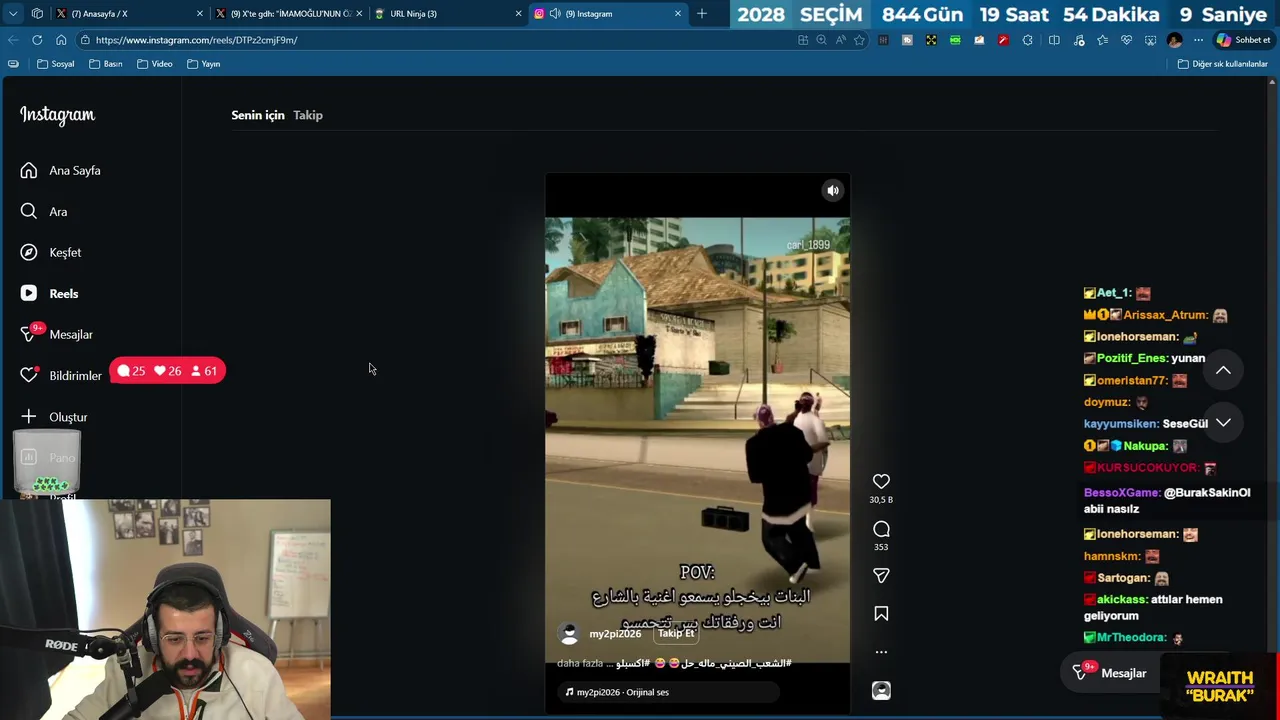Open the extensions puzzle icon
The height and width of the screenshot is (720, 1280).
point(1027,40)
